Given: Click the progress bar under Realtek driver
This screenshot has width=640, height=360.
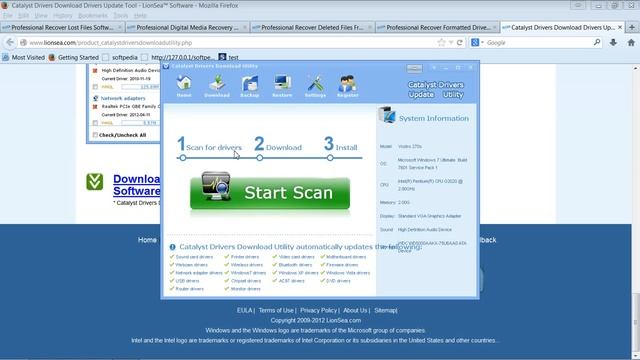Looking at the screenshot, I should 140,123.
